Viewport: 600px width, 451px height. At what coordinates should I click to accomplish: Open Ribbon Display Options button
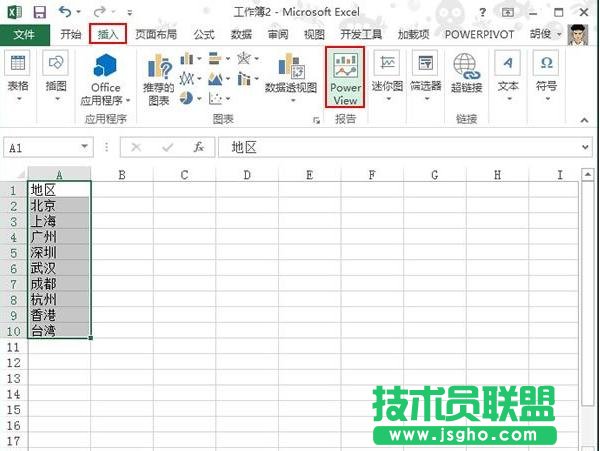click(507, 12)
